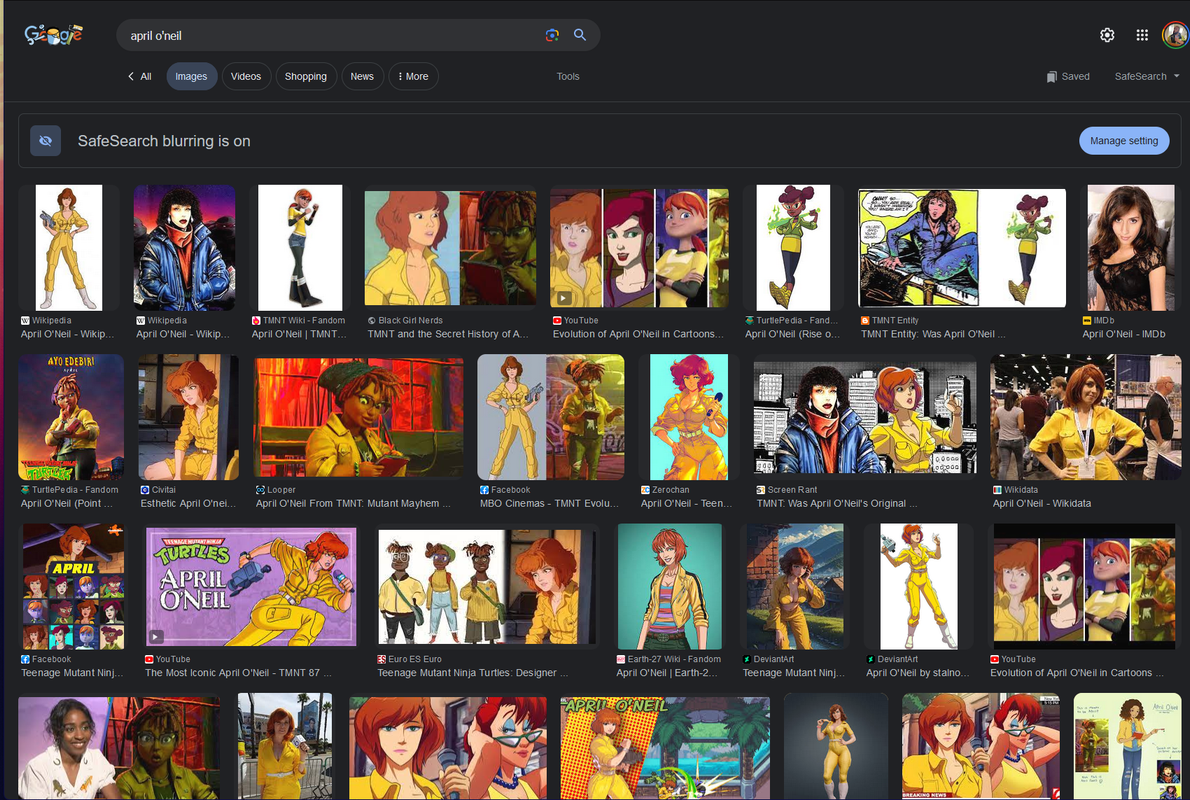The width and height of the screenshot is (1190, 800).
Task: Search by image with Google Lens icon
Action: pos(552,35)
